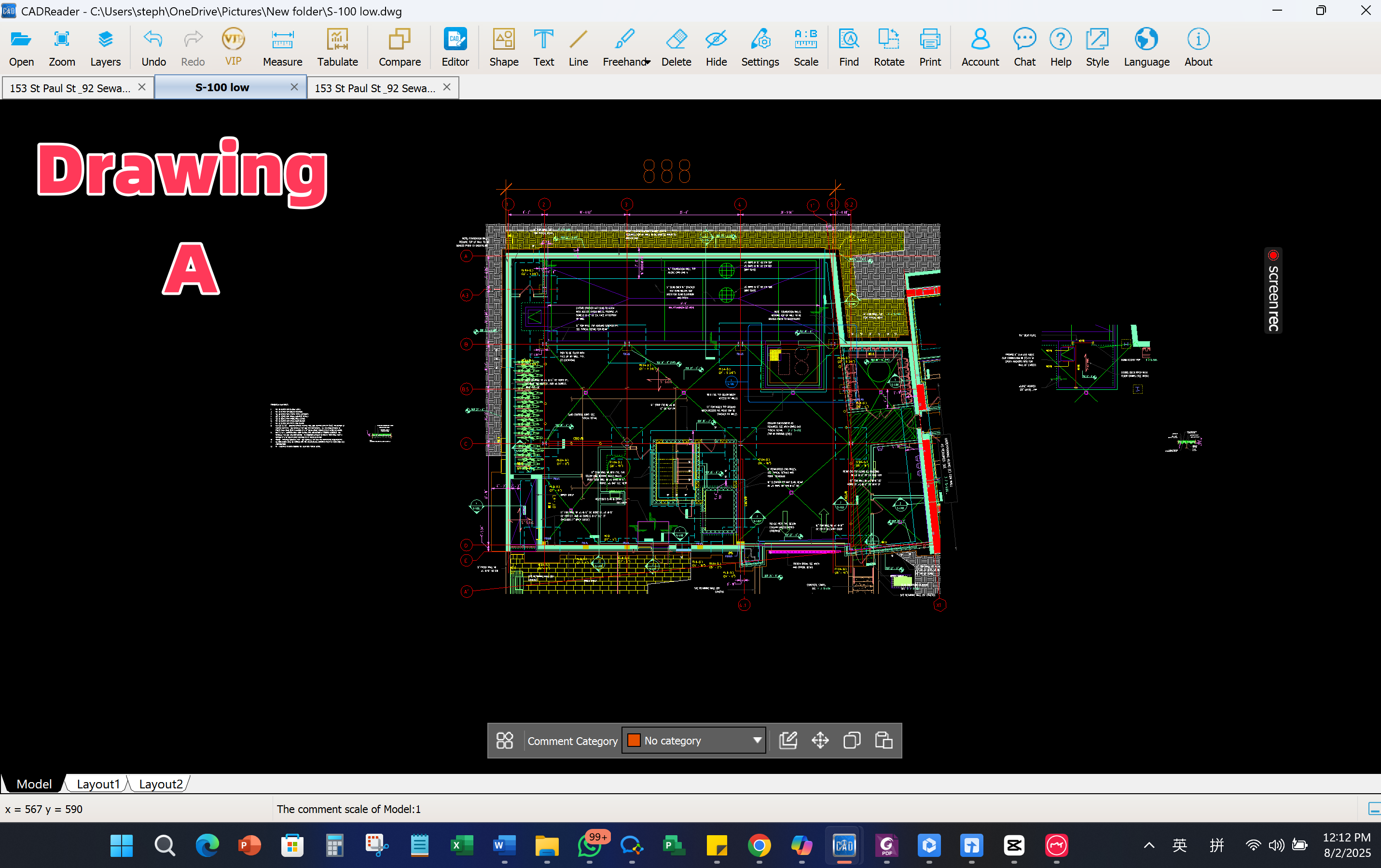Click the x y coordinates readout

point(43,809)
